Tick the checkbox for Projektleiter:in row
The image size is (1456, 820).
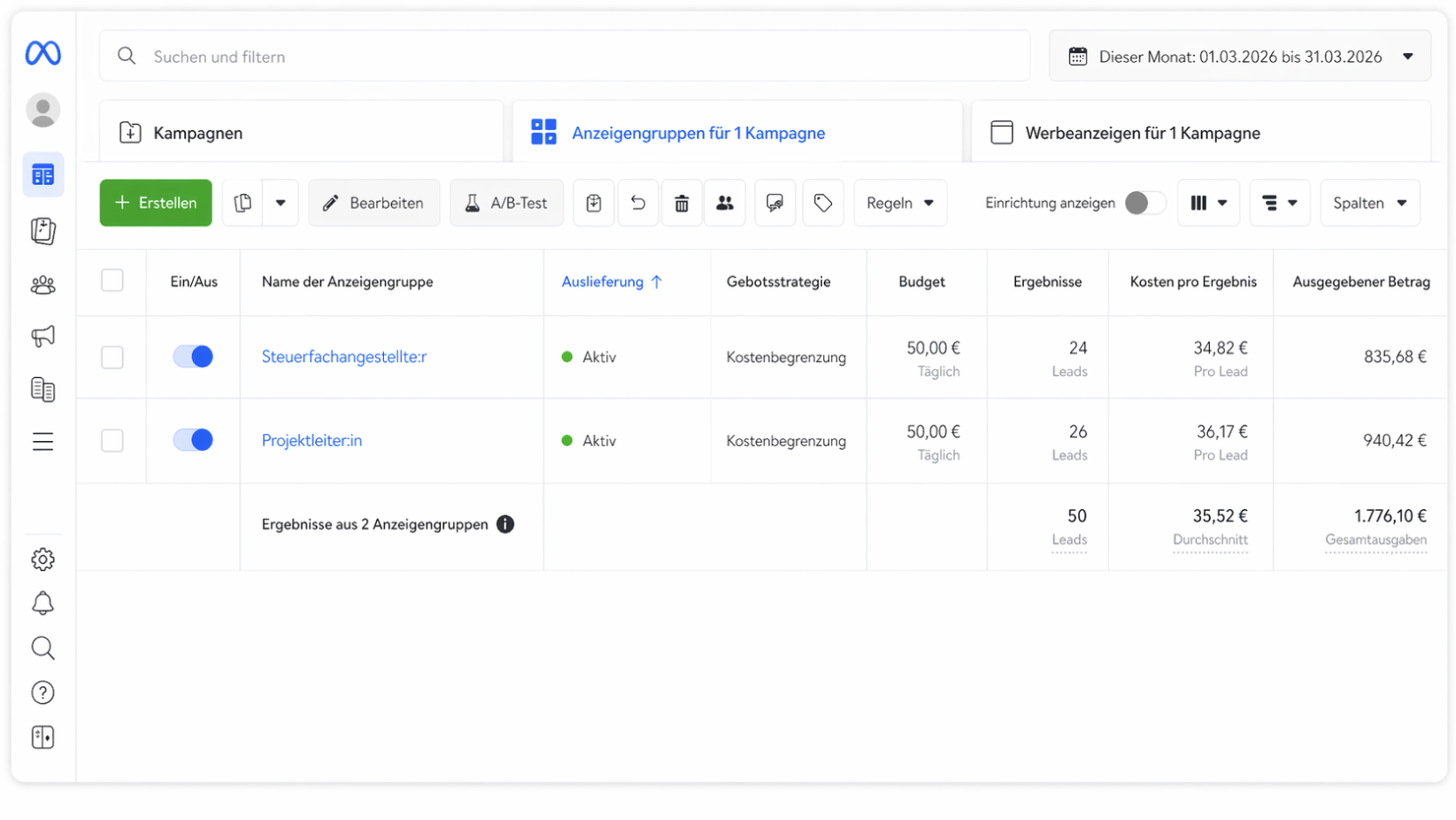tap(112, 440)
